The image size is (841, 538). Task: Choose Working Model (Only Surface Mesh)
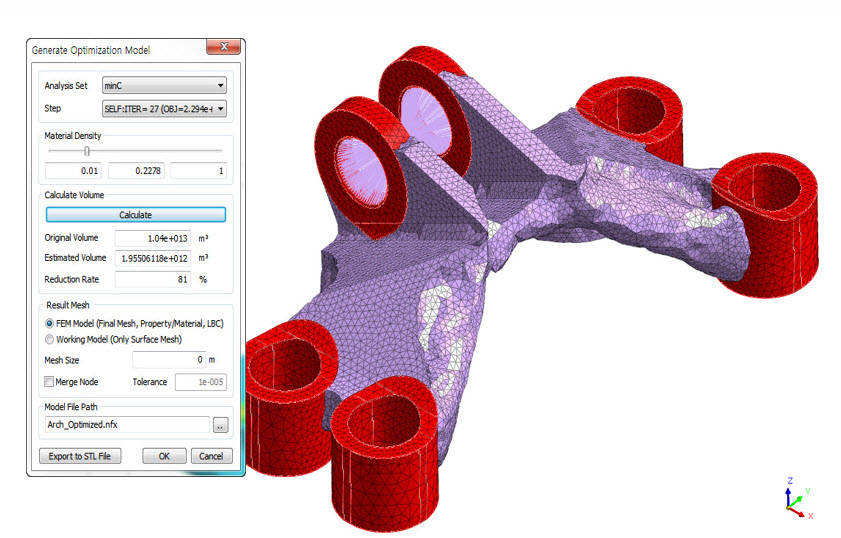[50, 339]
